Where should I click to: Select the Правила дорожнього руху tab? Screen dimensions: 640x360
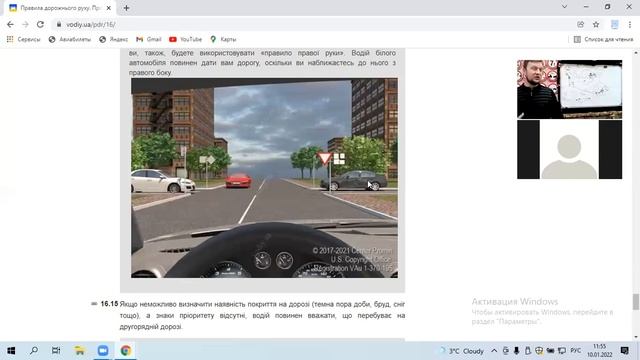coord(60,8)
